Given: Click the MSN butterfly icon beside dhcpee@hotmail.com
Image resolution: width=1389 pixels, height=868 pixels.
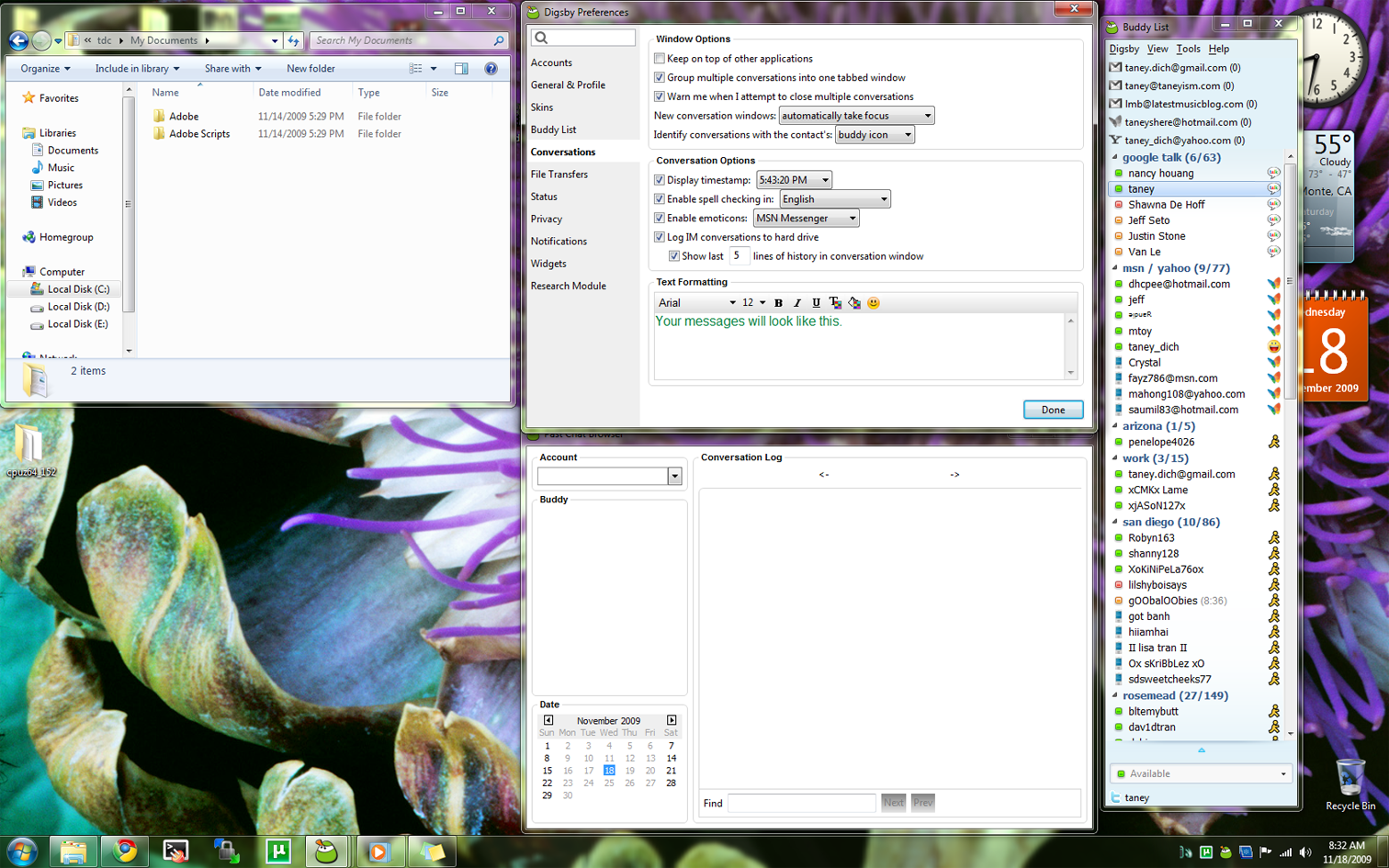Looking at the screenshot, I should click(1273, 284).
